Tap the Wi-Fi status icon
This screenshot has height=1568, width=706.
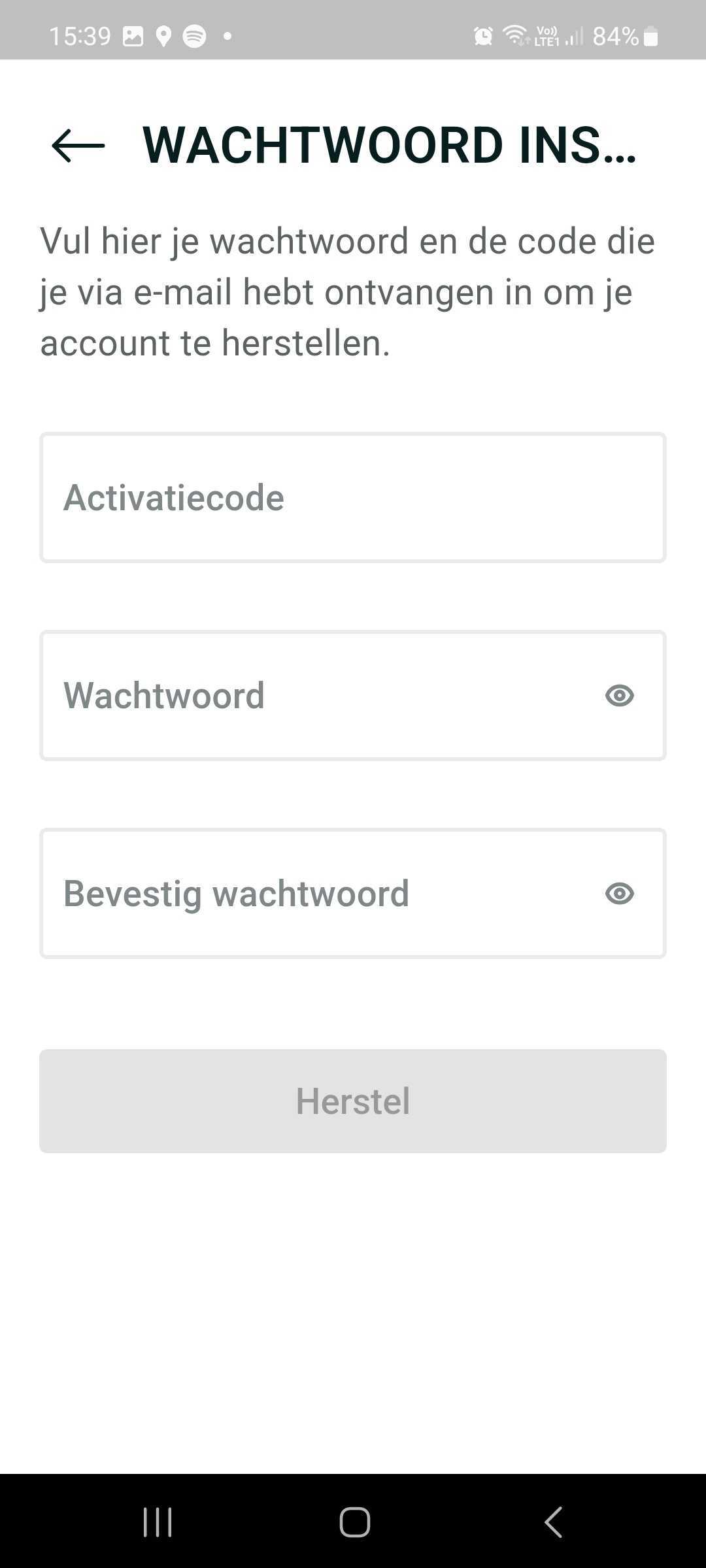tap(514, 35)
